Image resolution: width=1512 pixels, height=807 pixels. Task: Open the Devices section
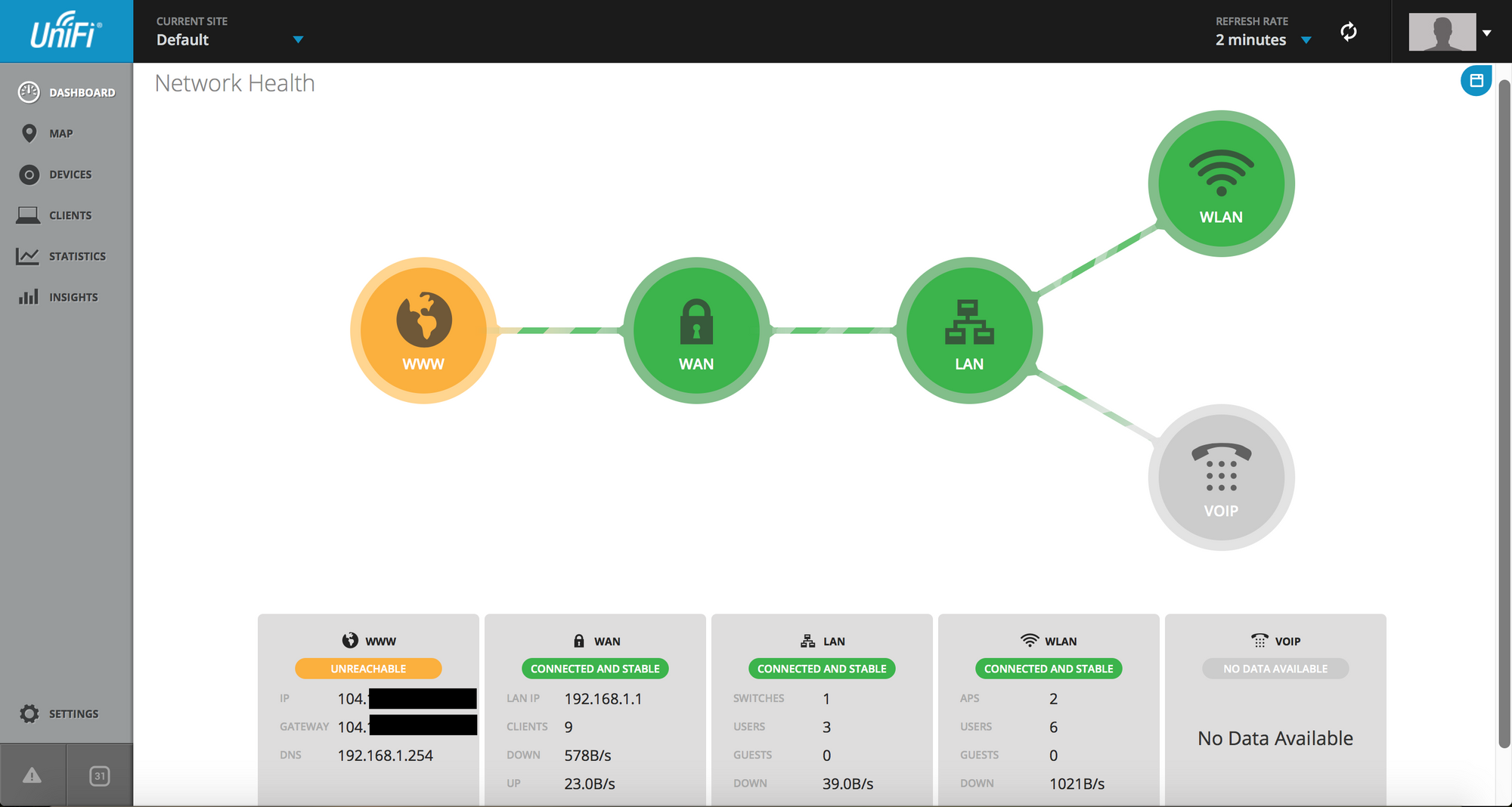pyautogui.click(x=70, y=175)
